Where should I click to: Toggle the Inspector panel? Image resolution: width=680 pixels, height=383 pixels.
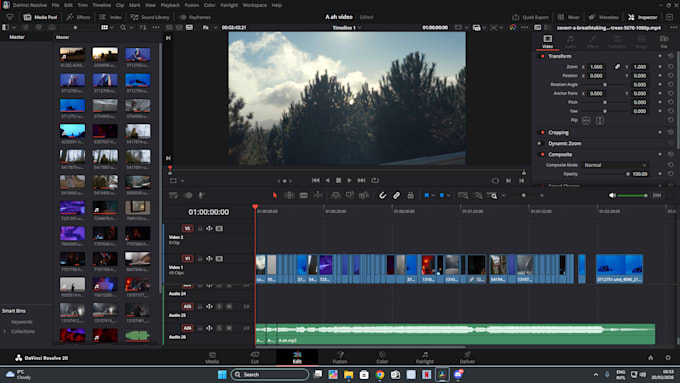643,17
